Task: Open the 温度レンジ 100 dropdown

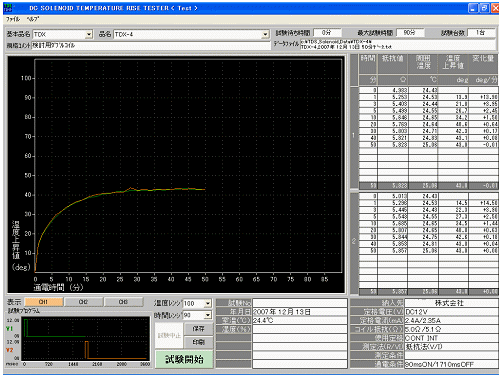Action: pos(208,304)
